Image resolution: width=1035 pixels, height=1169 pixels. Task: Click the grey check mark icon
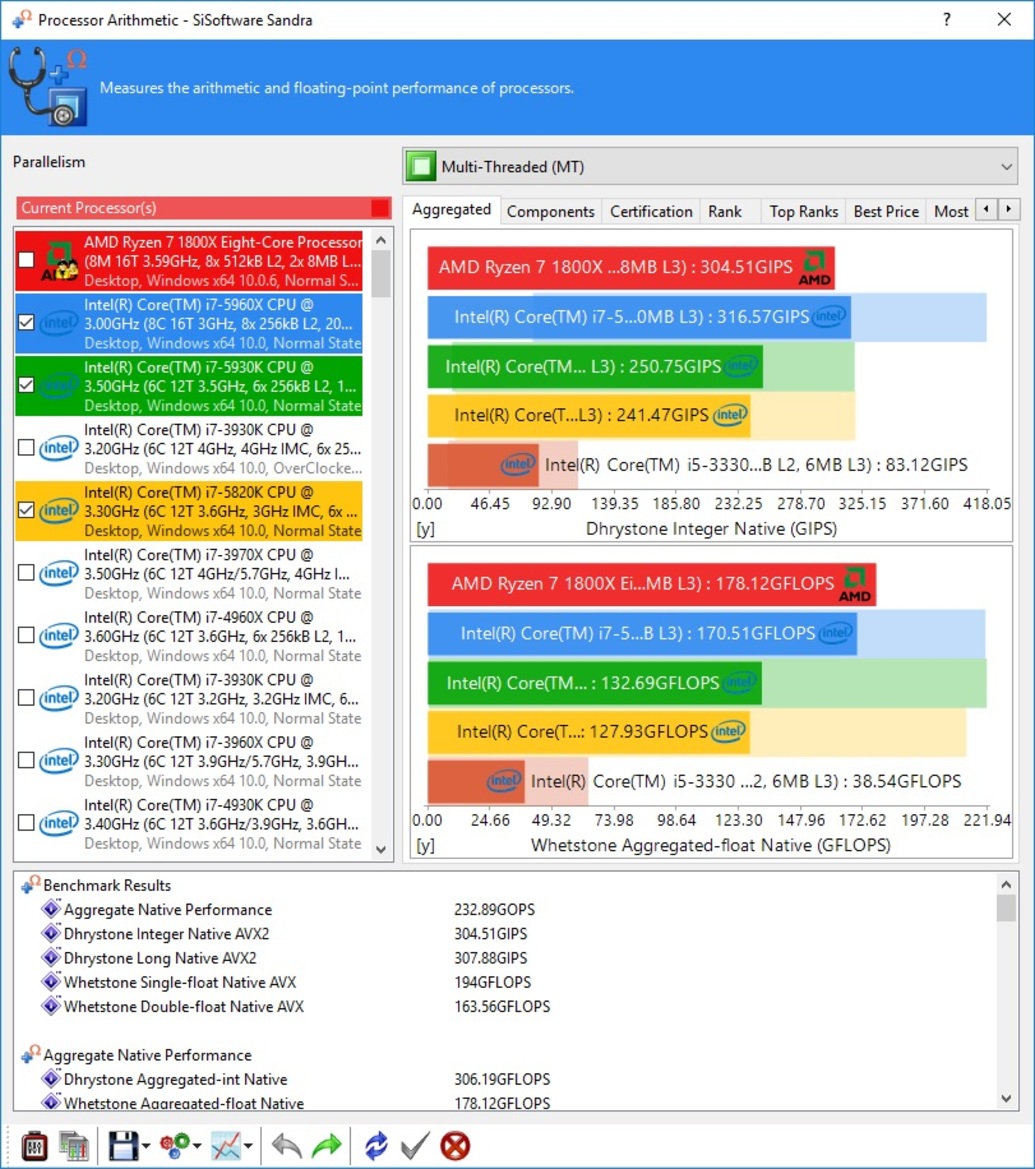click(415, 1146)
